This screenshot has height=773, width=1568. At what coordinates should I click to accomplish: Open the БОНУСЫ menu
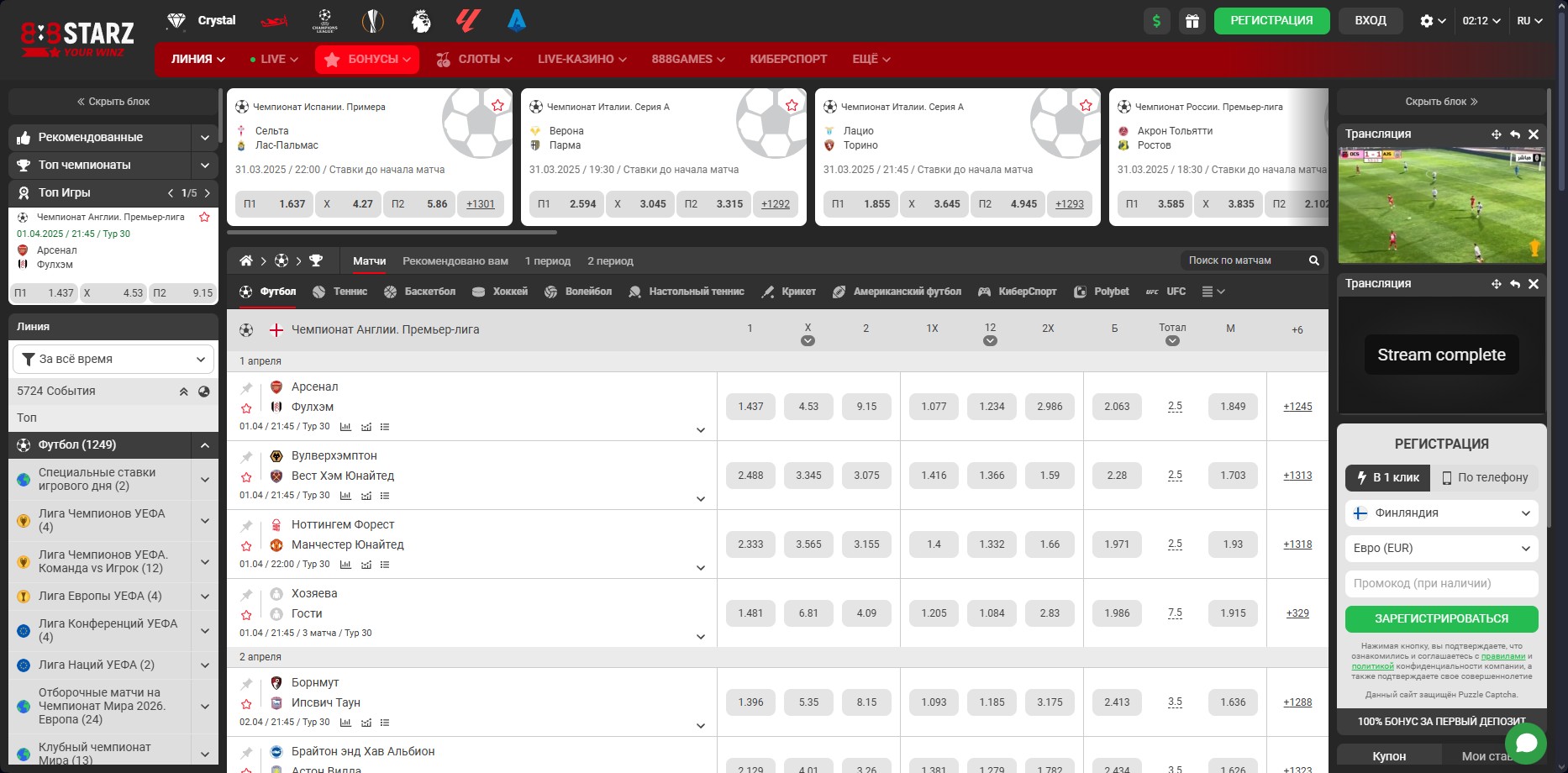(367, 59)
